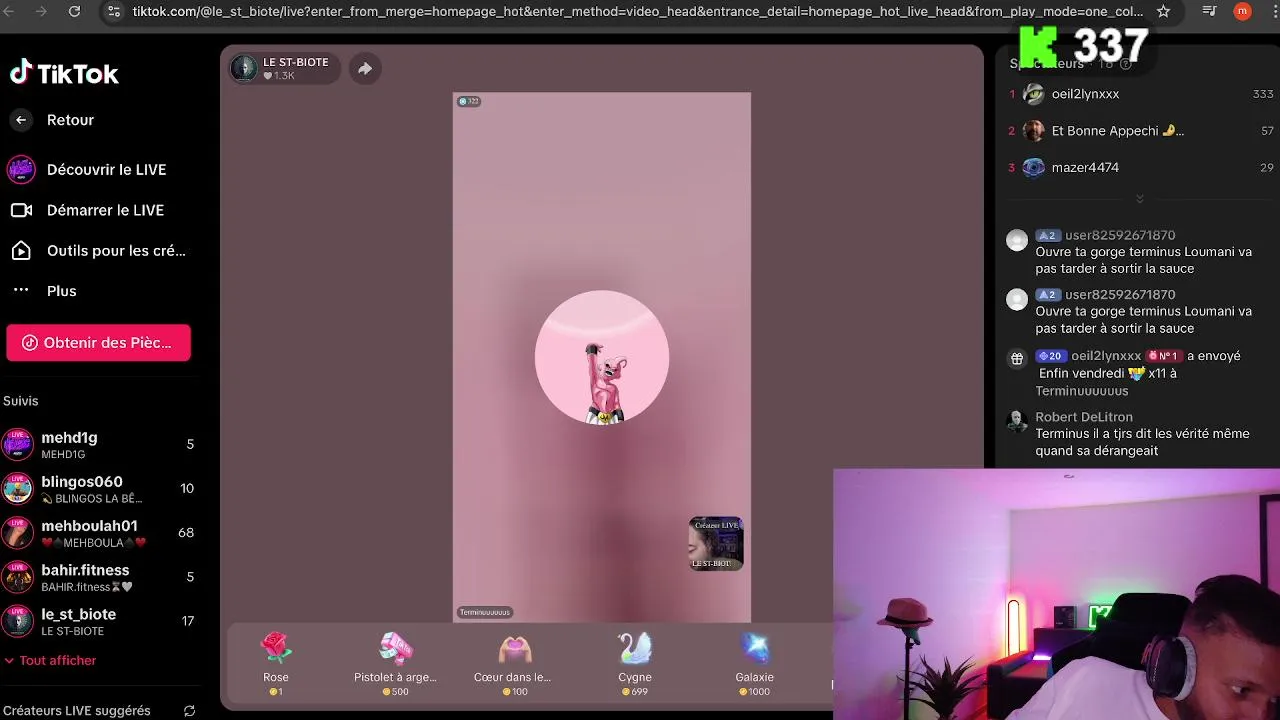The height and width of the screenshot is (720, 1280).
Task: Click Robert DeLitron avatar in chat
Action: tap(1017, 421)
